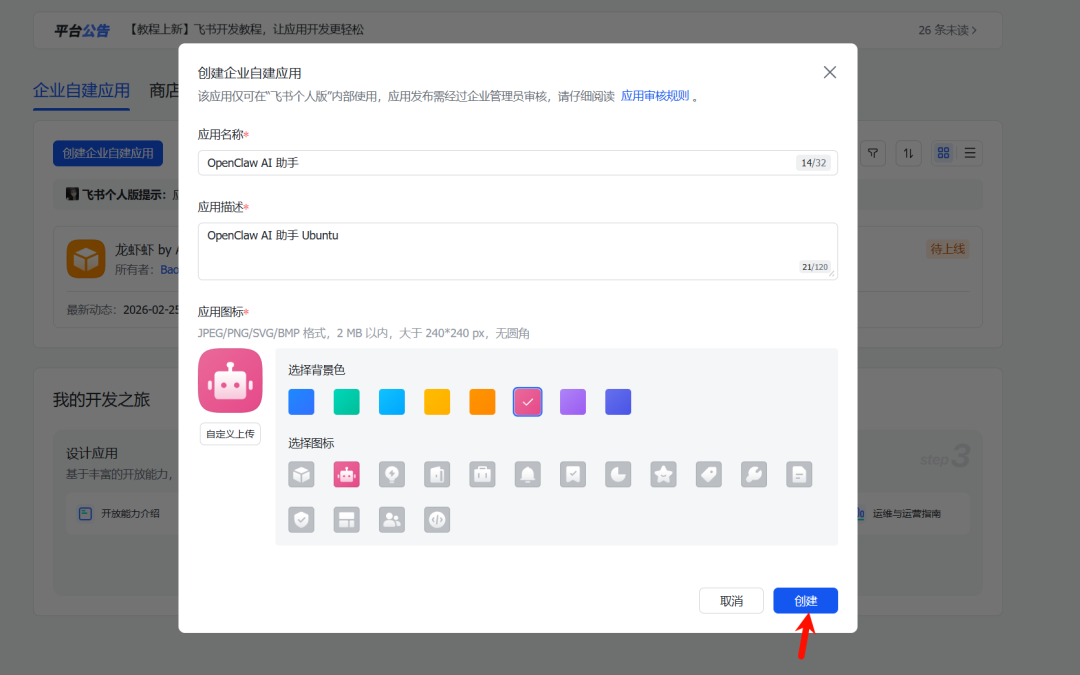Choose the two-people group app icon
Image resolution: width=1080 pixels, height=675 pixels.
coord(392,520)
